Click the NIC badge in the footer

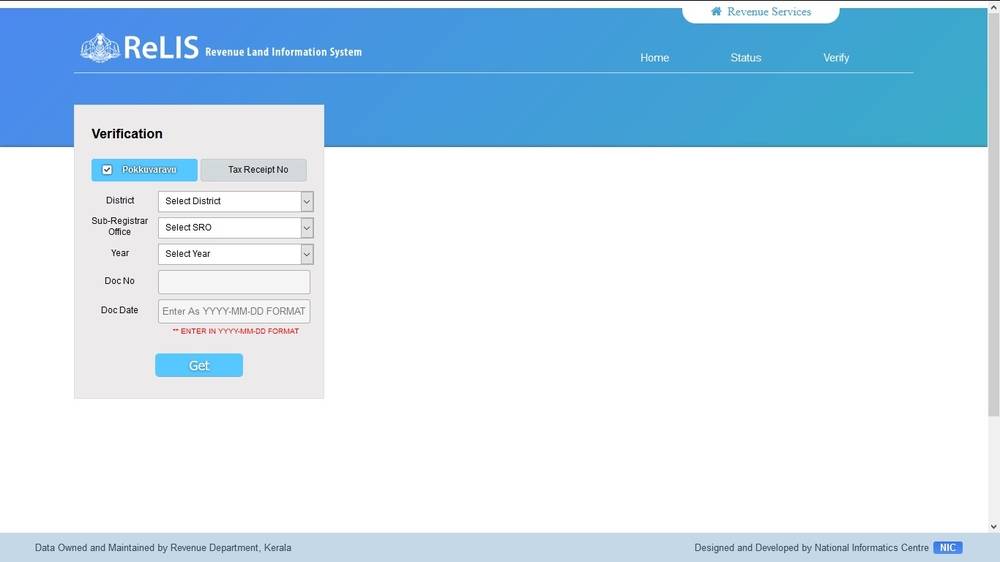(x=947, y=548)
